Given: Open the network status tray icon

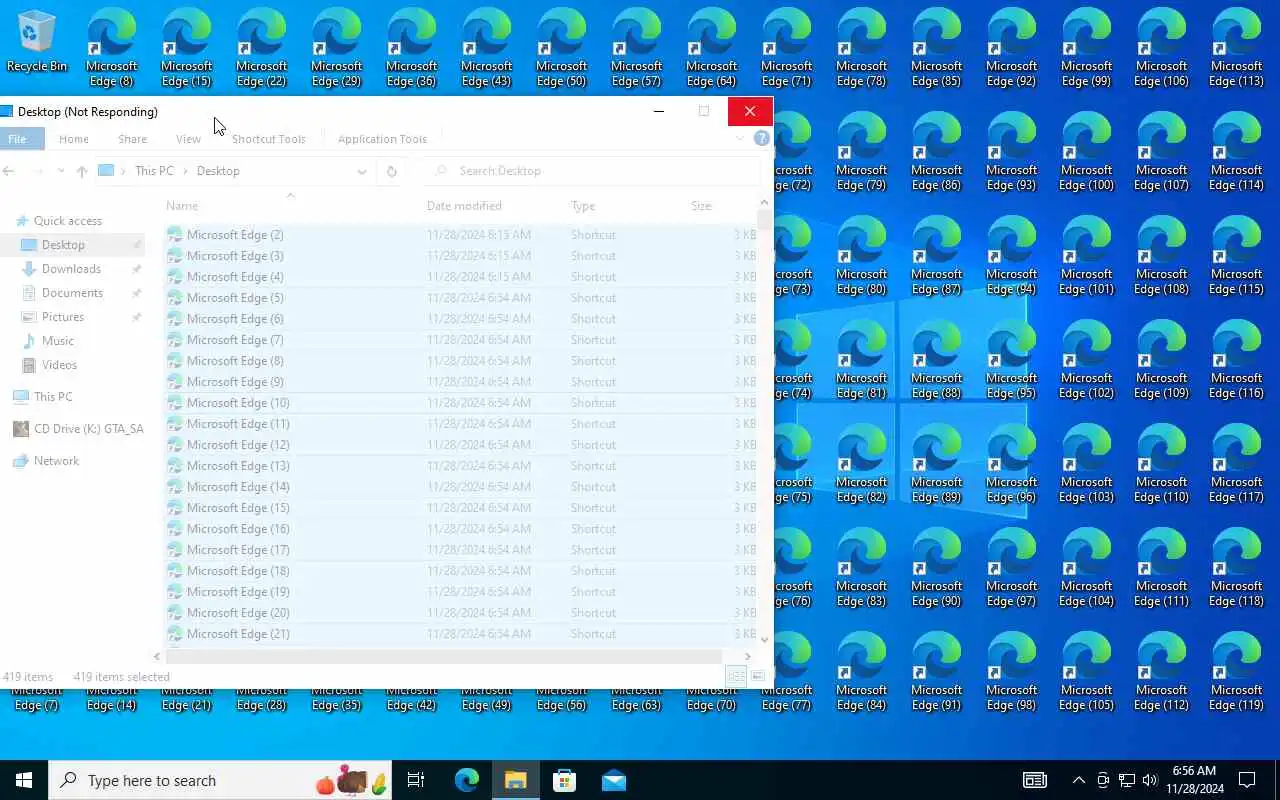Looking at the screenshot, I should [x=1127, y=780].
